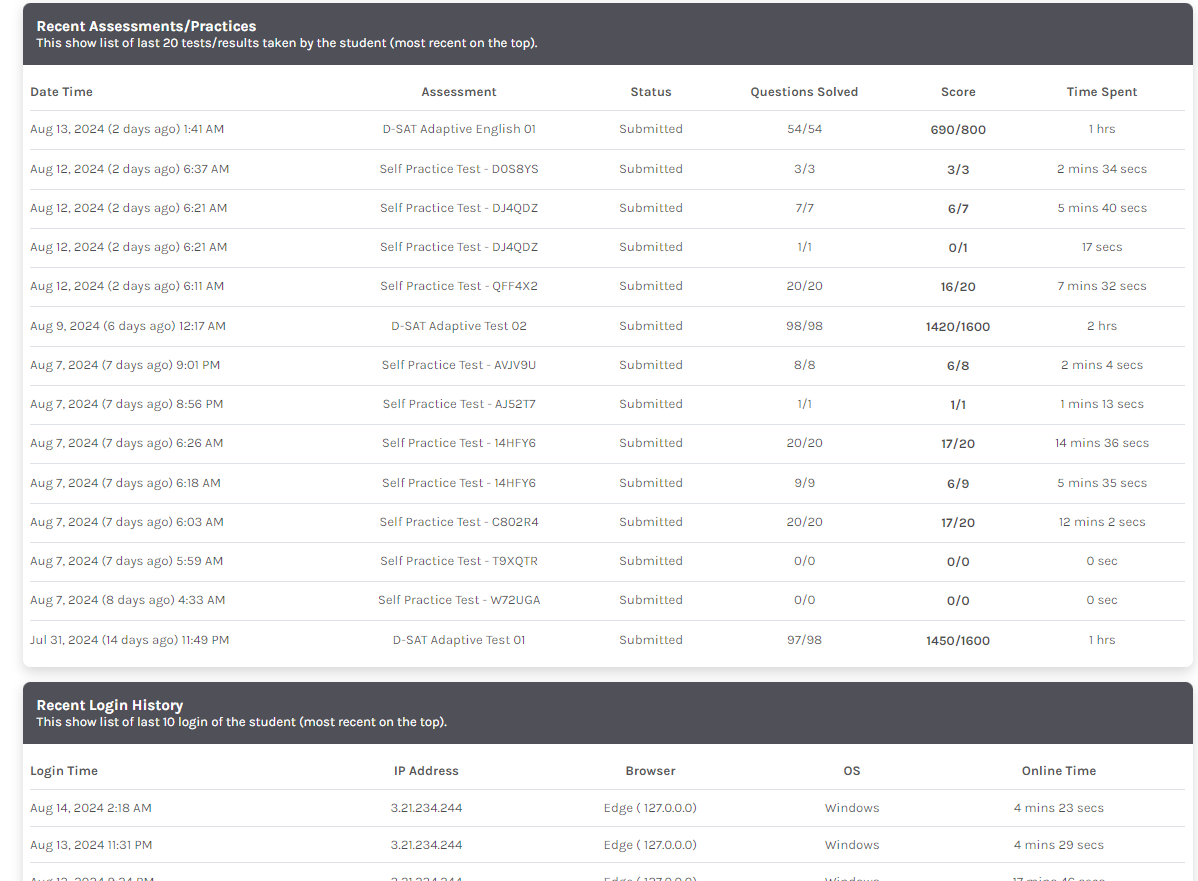Open Self Practice Test - W72UGA
Image resolution: width=1198 pixels, height=881 pixels.
pyautogui.click(x=459, y=600)
